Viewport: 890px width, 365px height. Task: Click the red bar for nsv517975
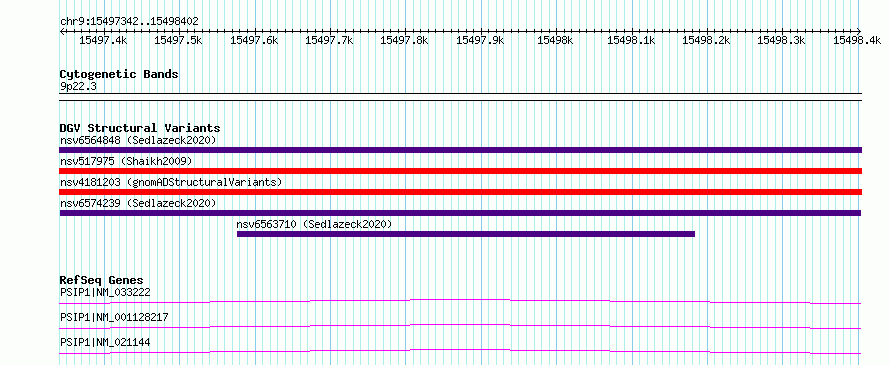[460, 171]
